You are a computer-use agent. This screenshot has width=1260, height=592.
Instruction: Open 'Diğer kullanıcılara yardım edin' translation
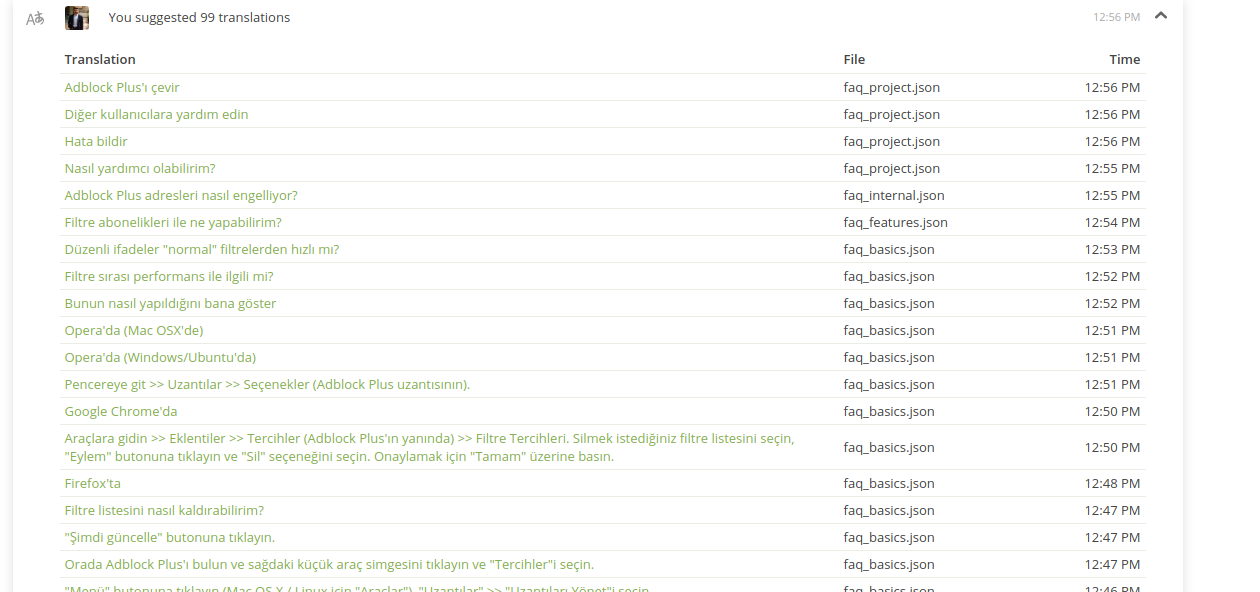pyautogui.click(x=156, y=114)
